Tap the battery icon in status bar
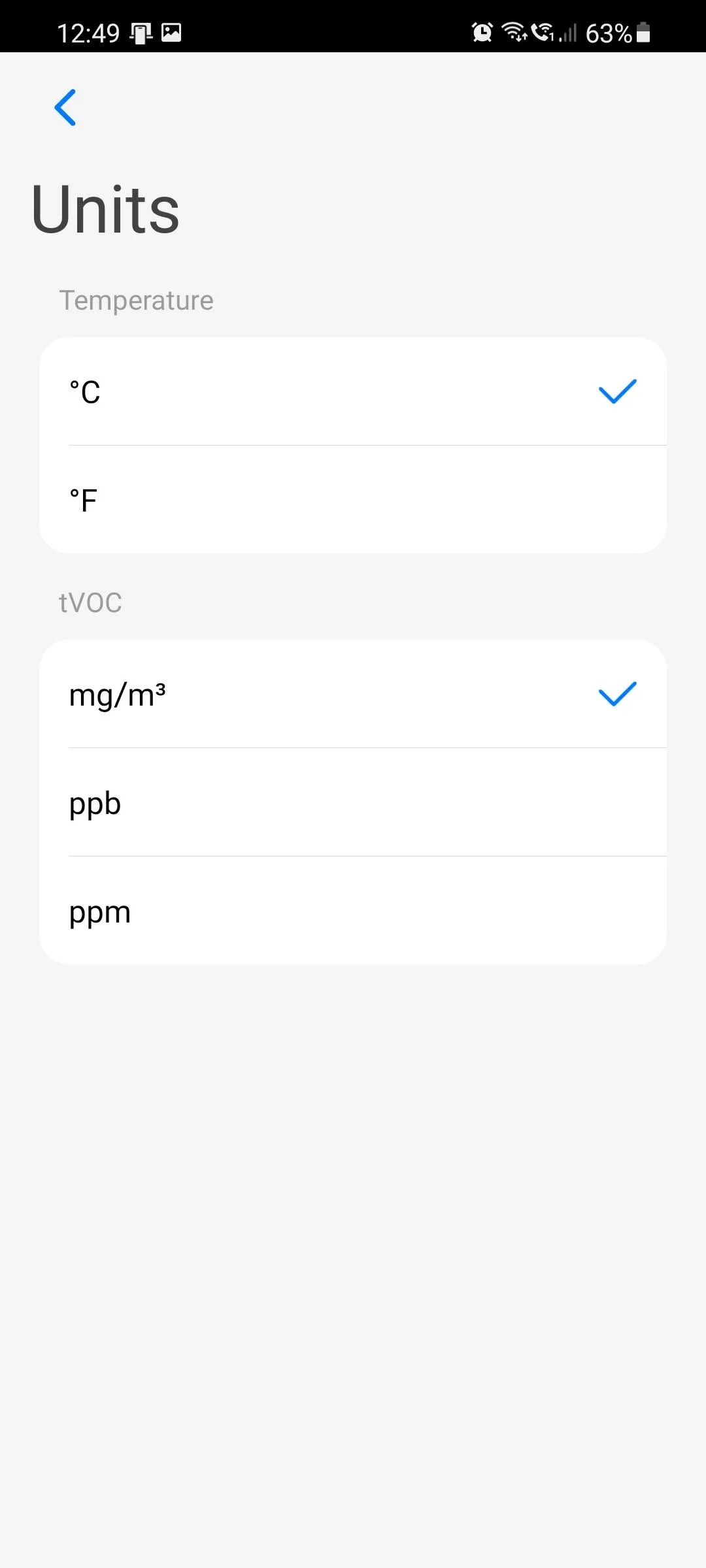 coord(643,32)
